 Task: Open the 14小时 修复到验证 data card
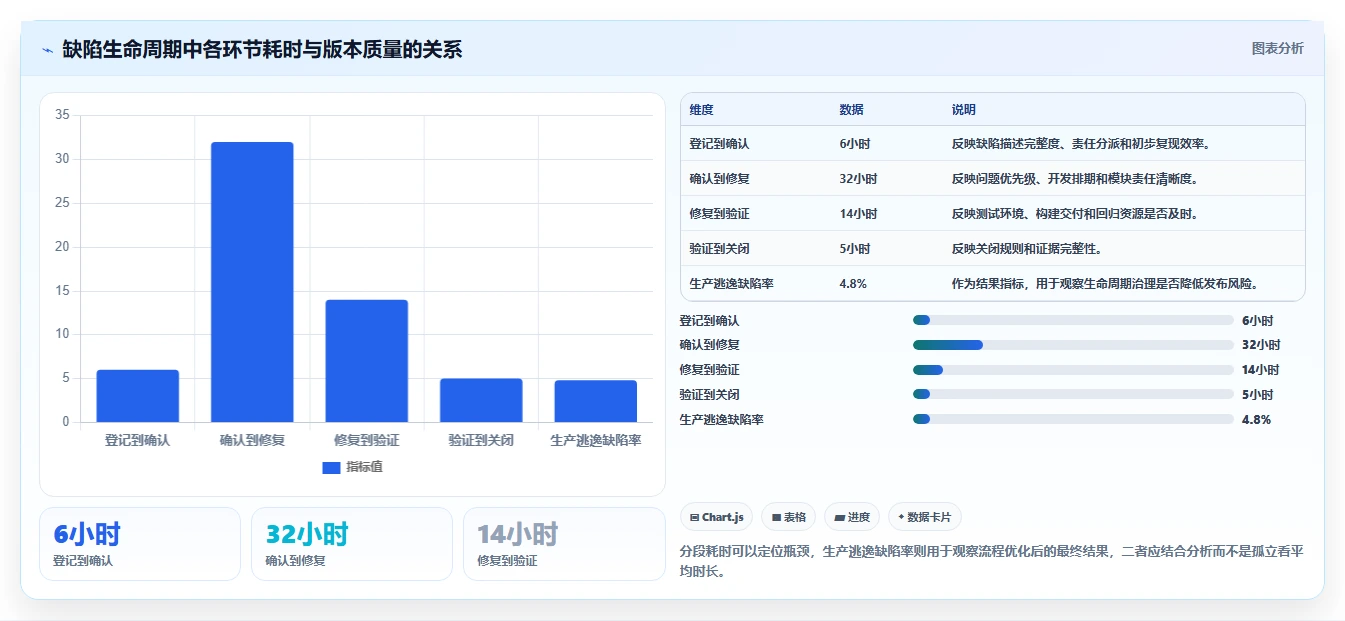[x=564, y=544]
